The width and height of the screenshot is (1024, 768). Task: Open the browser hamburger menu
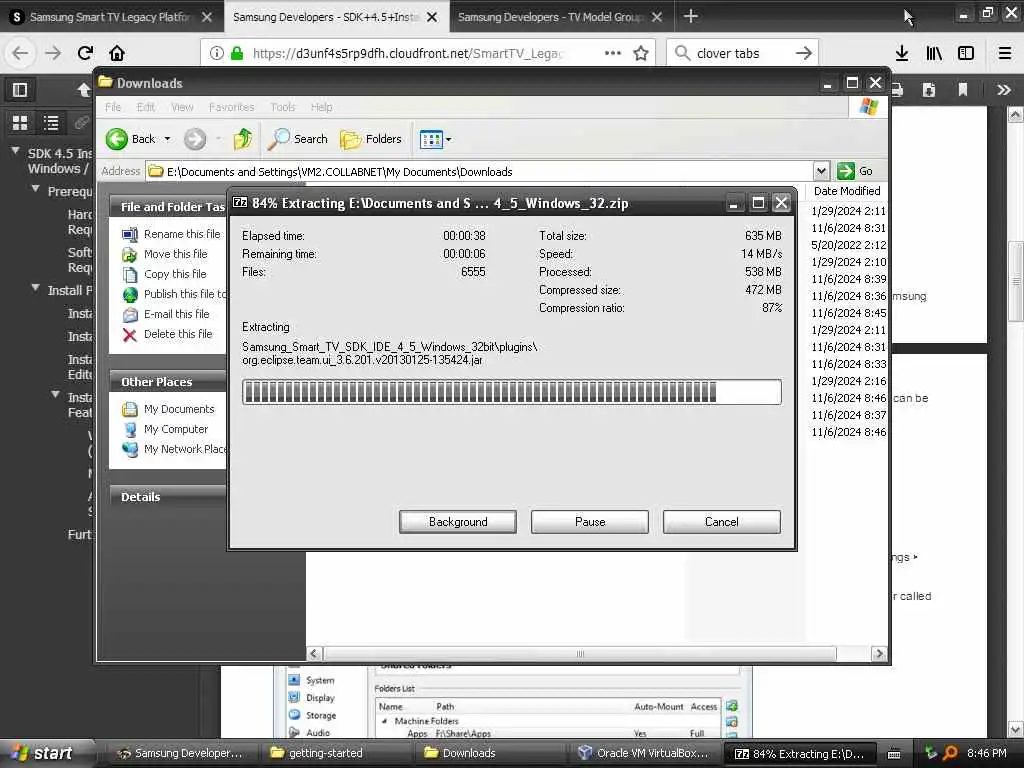coord(1004,53)
